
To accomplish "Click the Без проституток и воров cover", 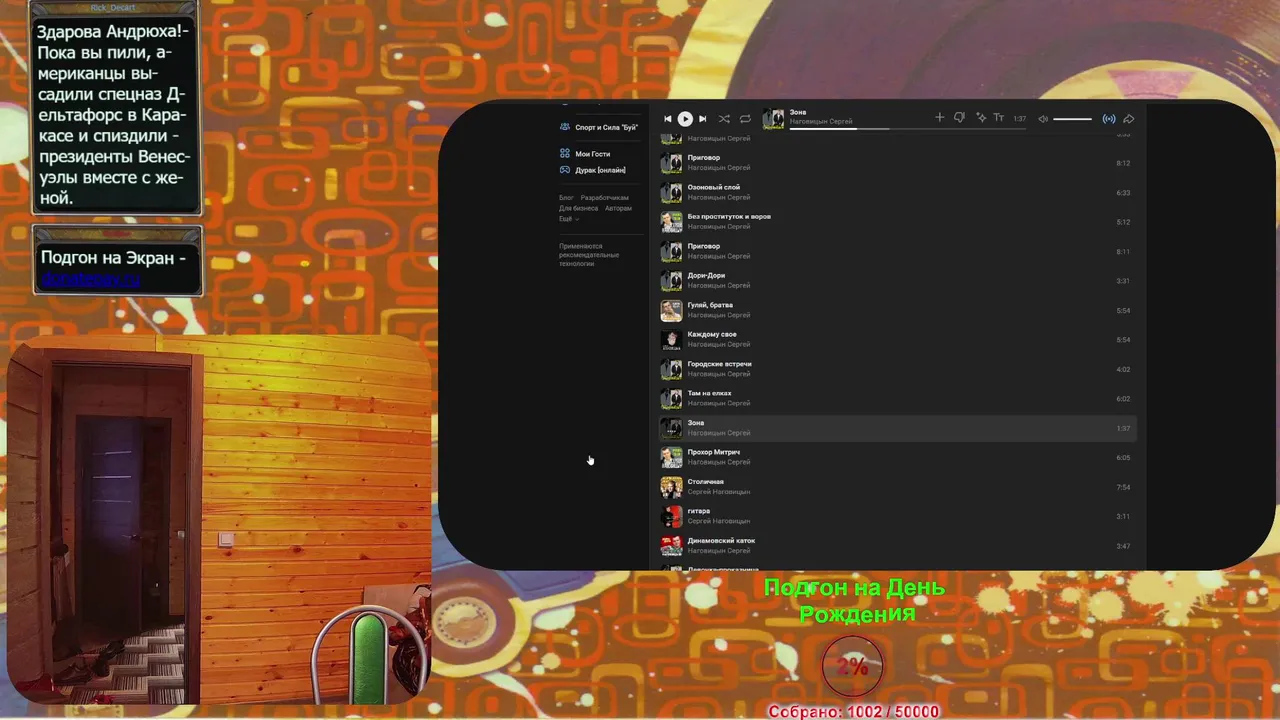I will click(671, 222).
